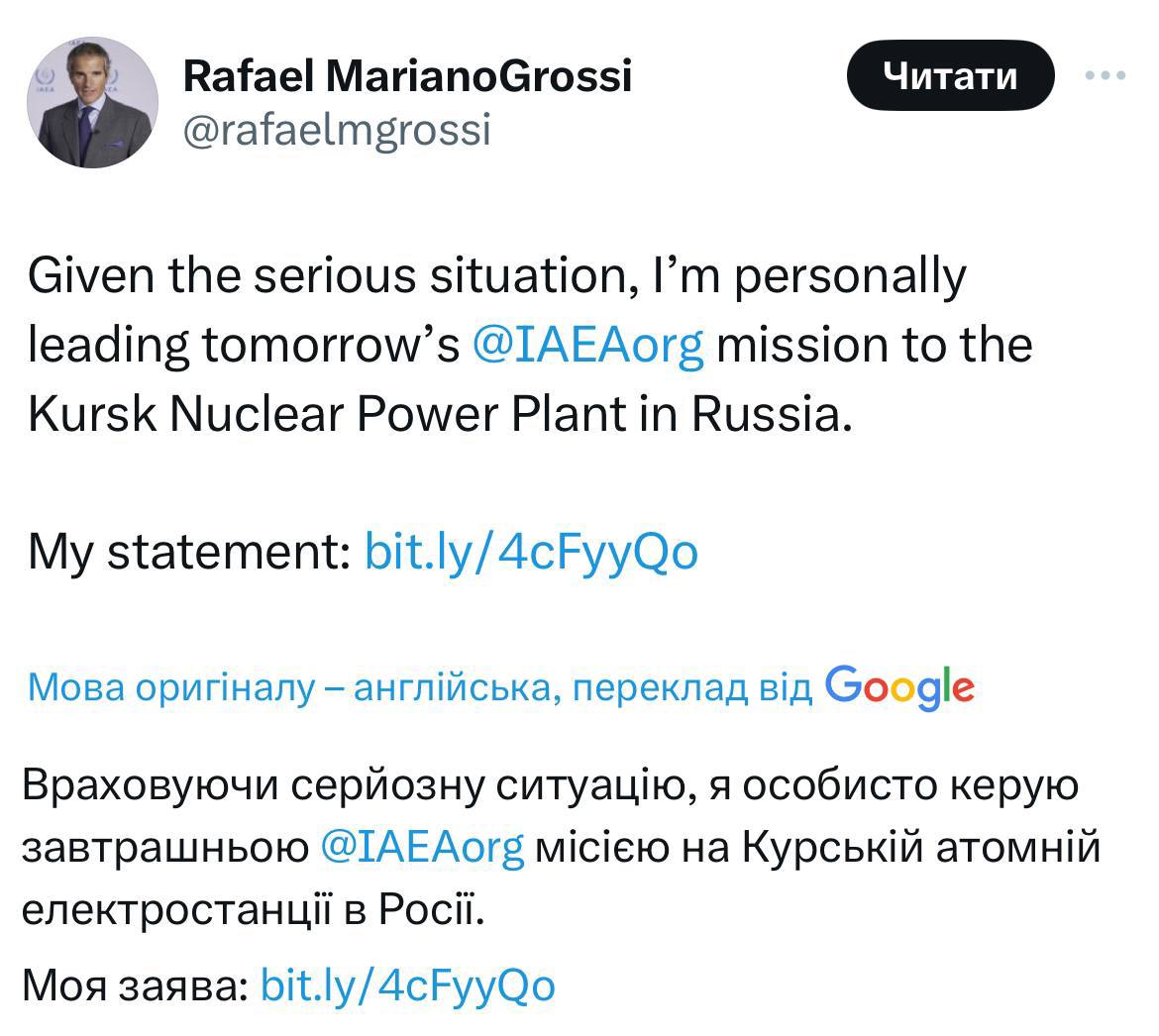This screenshot has height=1036, width=1159.
Task: Open the @IAEAorg mention in English tweet
Action: [588, 345]
